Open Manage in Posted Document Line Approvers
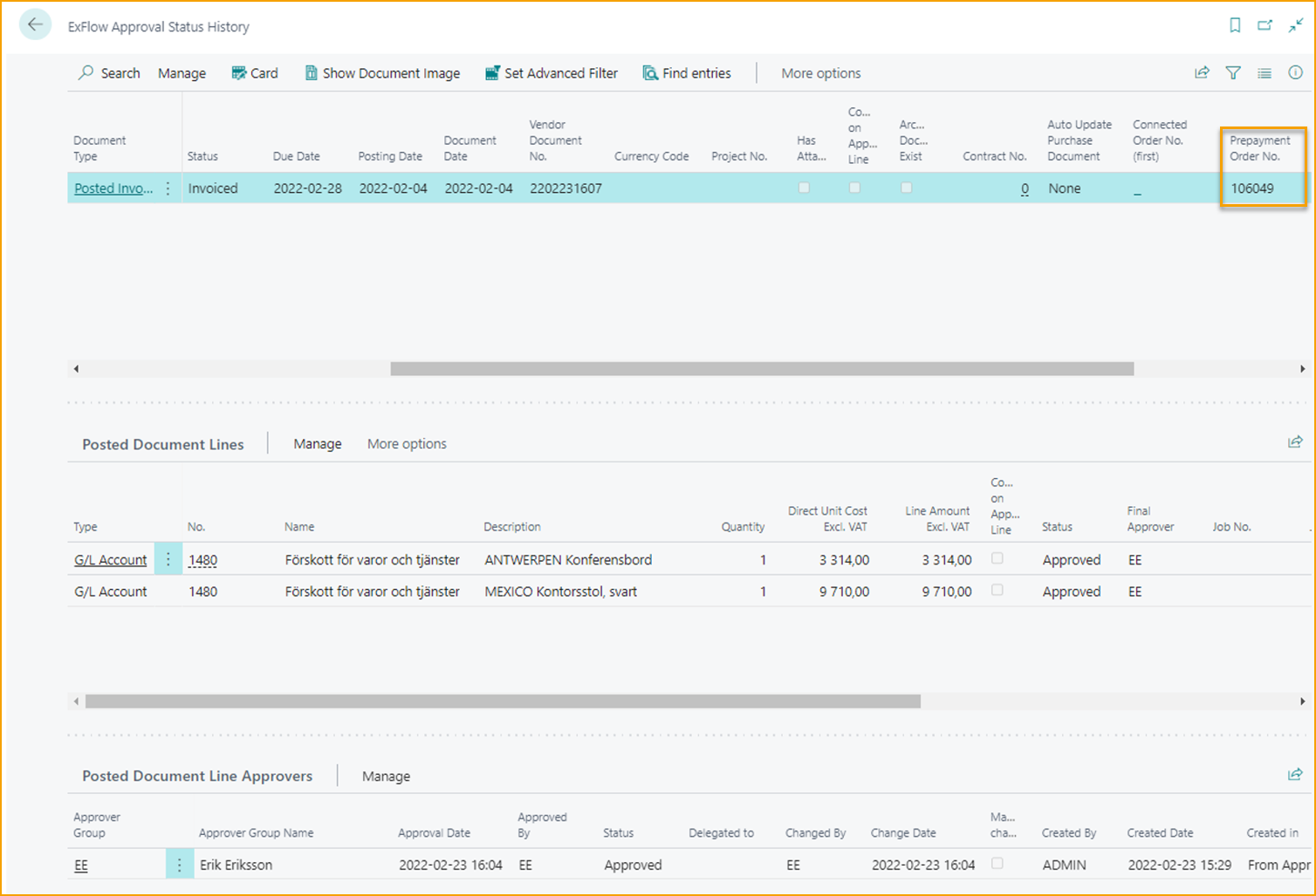The image size is (1316, 896). [x=386, y=776]
